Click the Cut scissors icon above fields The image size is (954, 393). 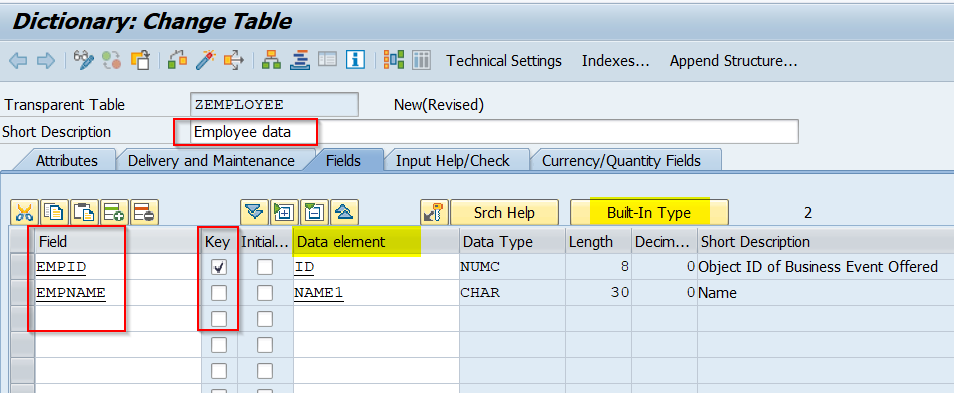(x=24, y=212)
